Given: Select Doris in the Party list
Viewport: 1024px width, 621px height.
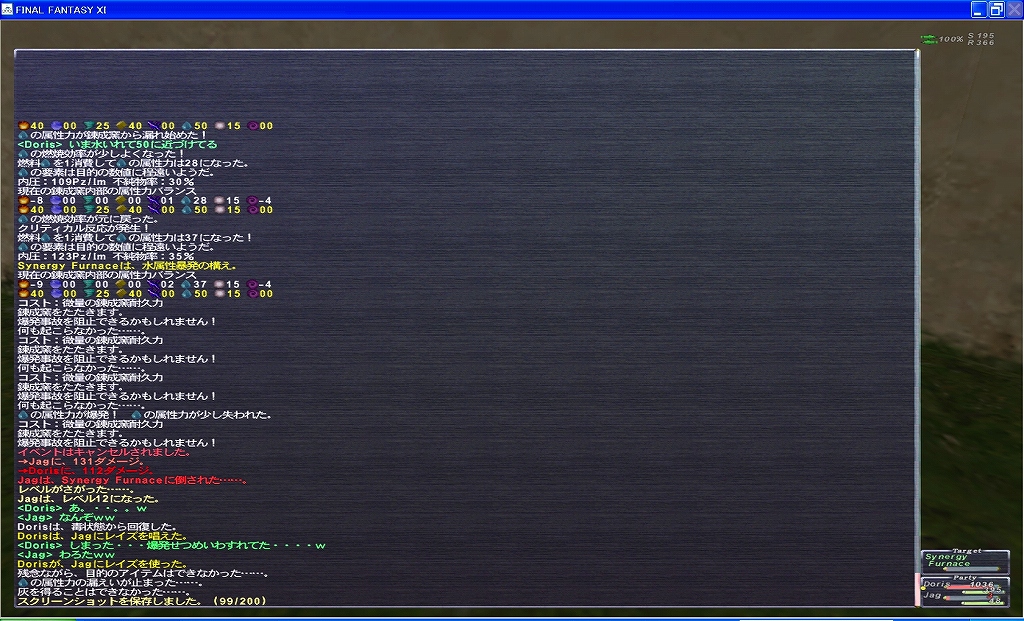Looking at the screenshot, I should coord(936,584).
